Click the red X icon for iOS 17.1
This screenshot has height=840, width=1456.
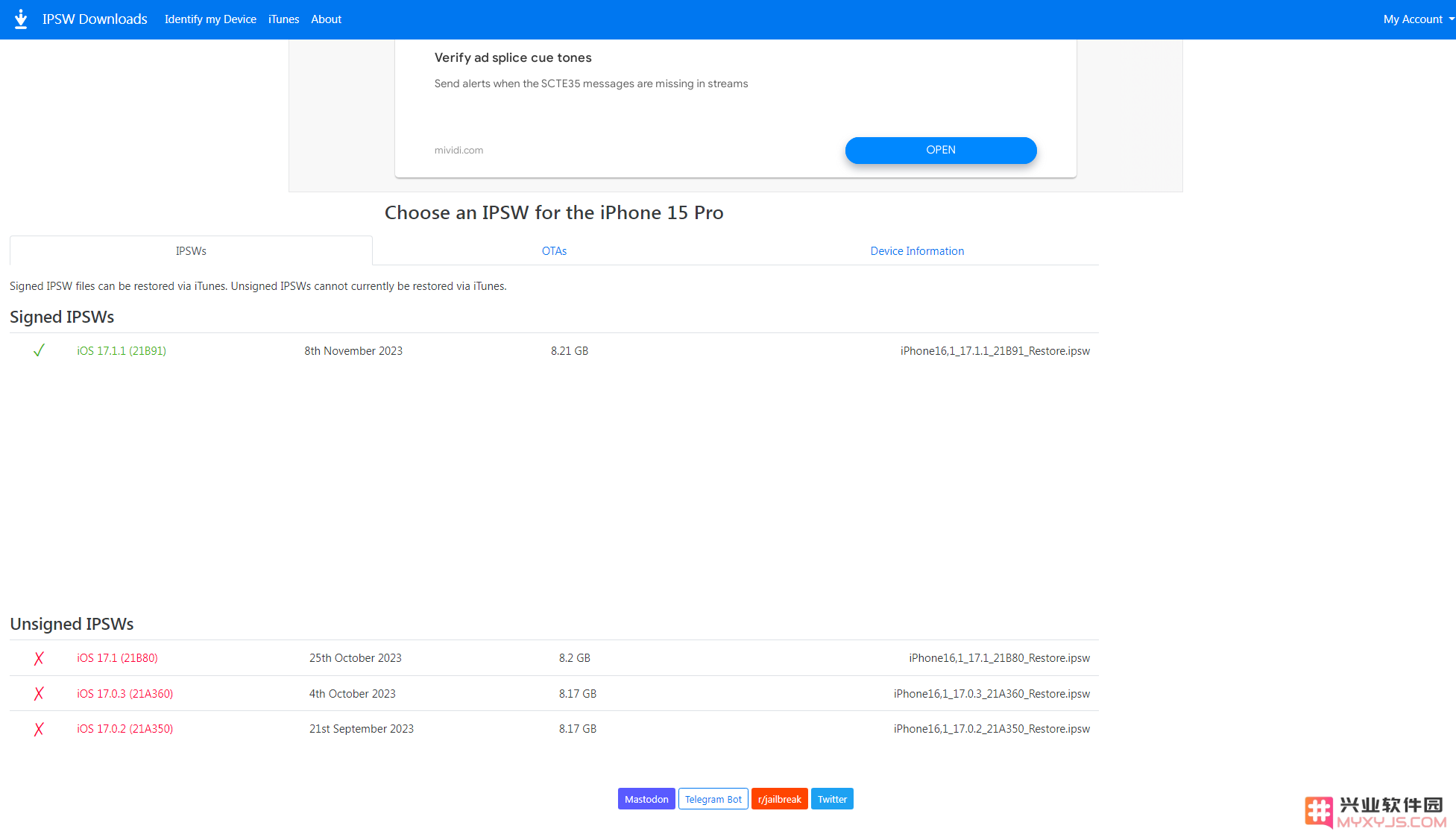click(39, 658)
